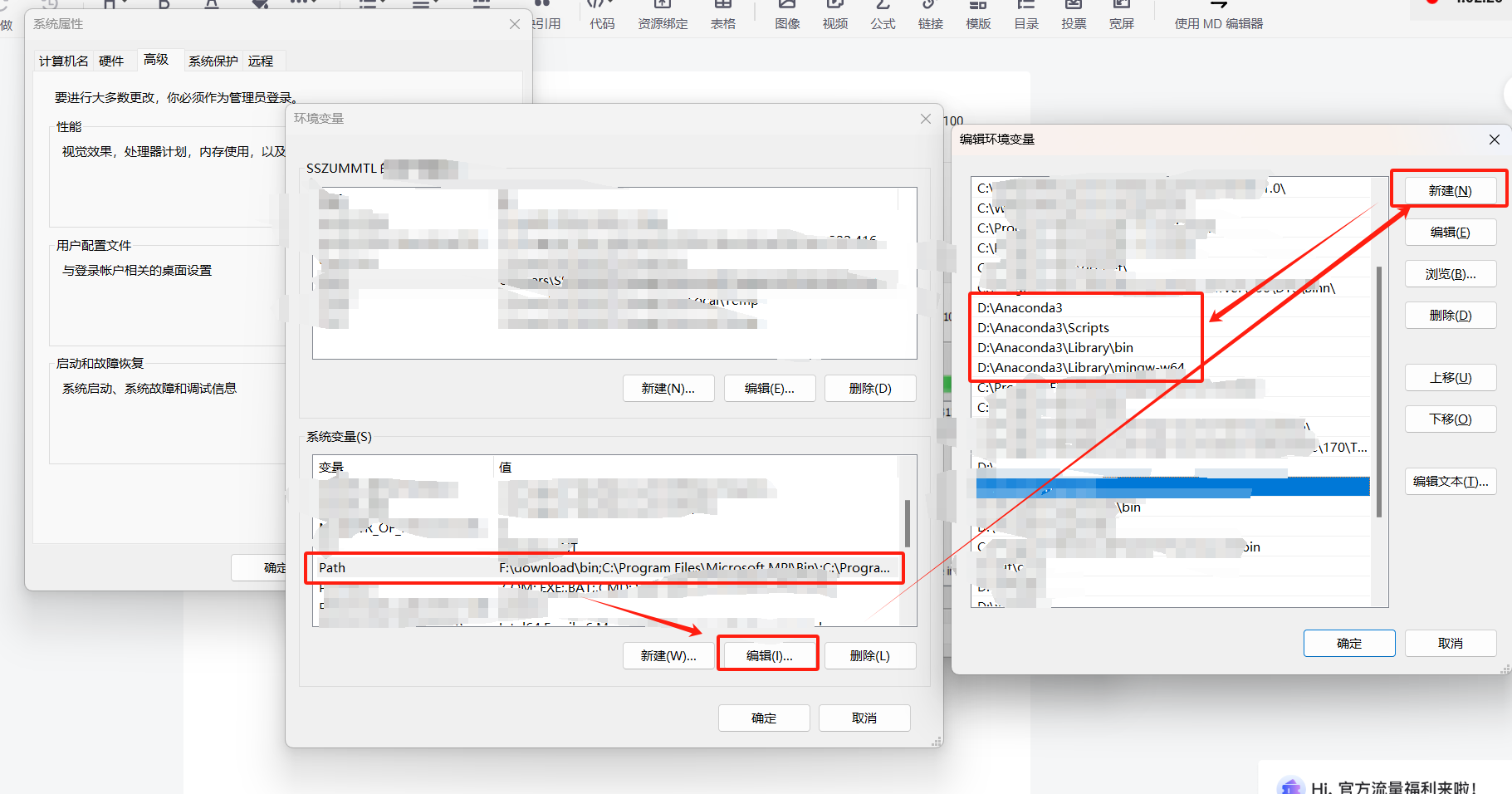Click 新建(N)... under user variables
This screenshot has width=1512, height=794.
pos(668,388)
